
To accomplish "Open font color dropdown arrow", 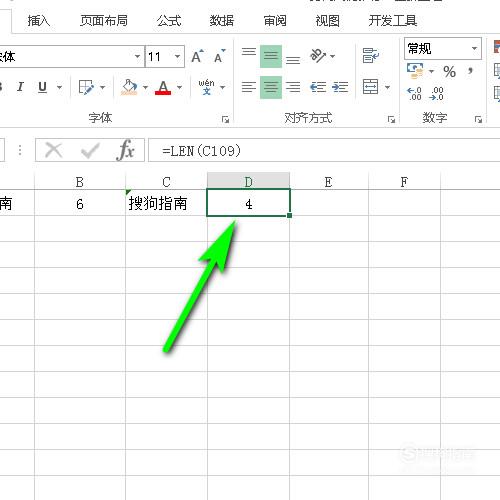I will 179,88.
